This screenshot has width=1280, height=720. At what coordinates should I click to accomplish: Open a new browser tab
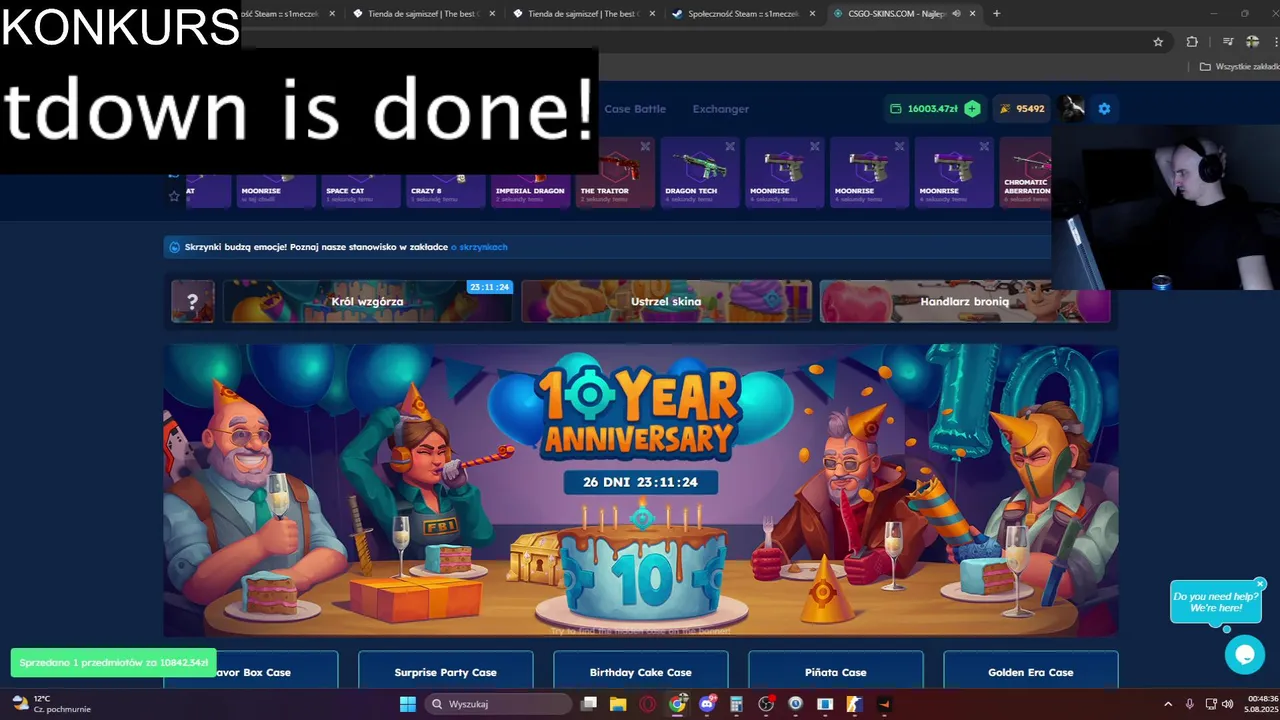click(996, 14)
